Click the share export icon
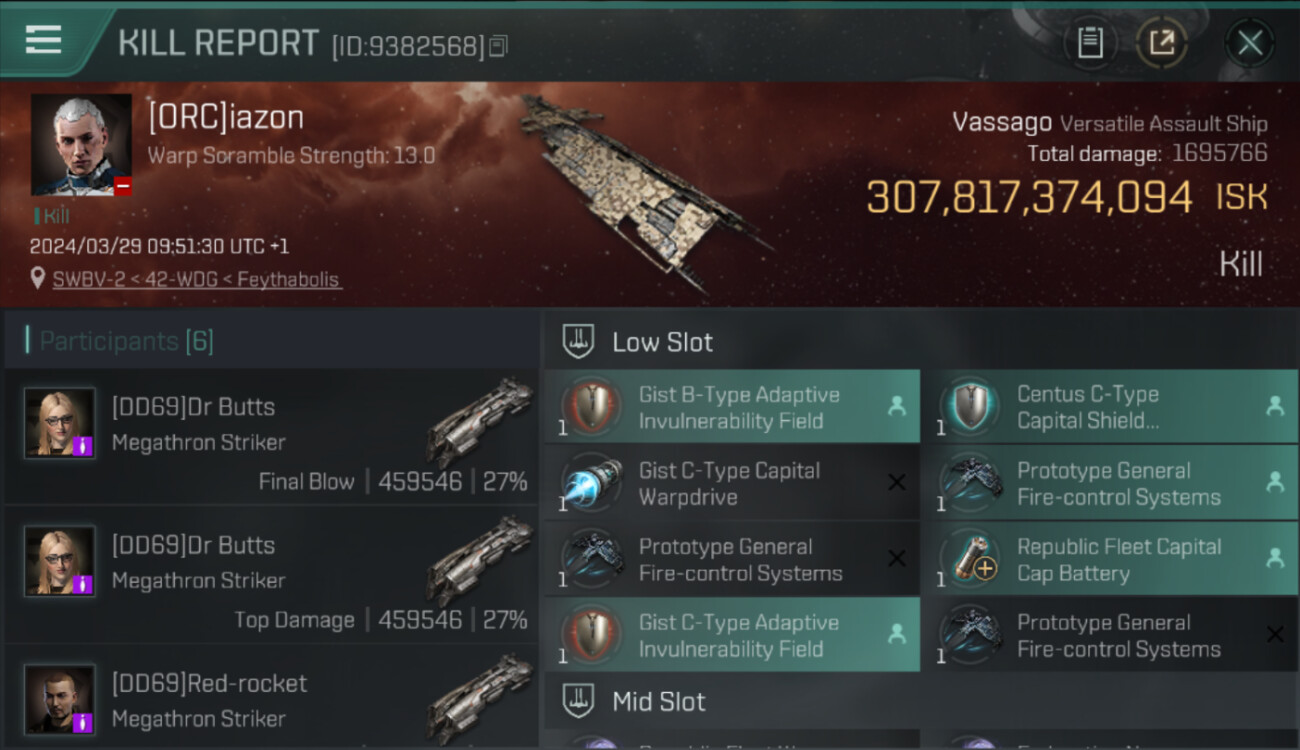The image size is (1300, 750). pos(1162,43)
